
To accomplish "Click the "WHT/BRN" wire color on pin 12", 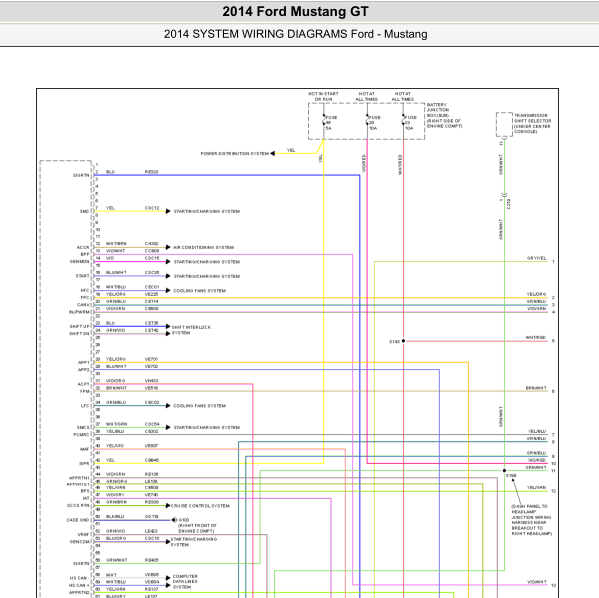I will tap(116, 243).
